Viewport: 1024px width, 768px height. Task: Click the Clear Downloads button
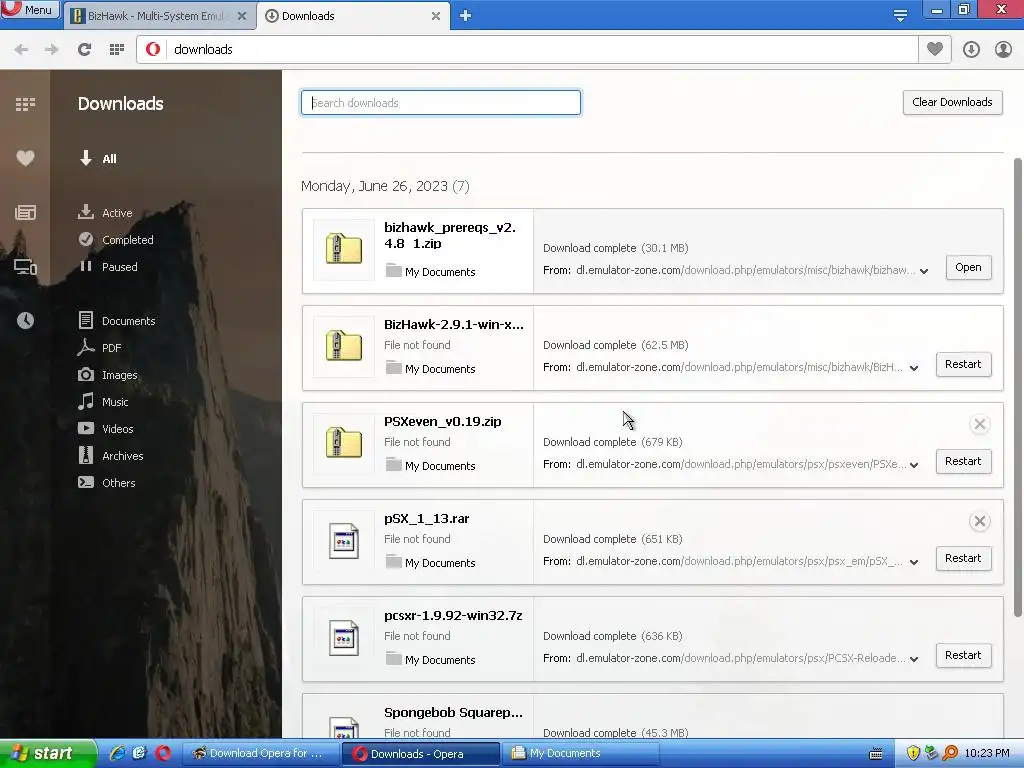click(952, 103)
